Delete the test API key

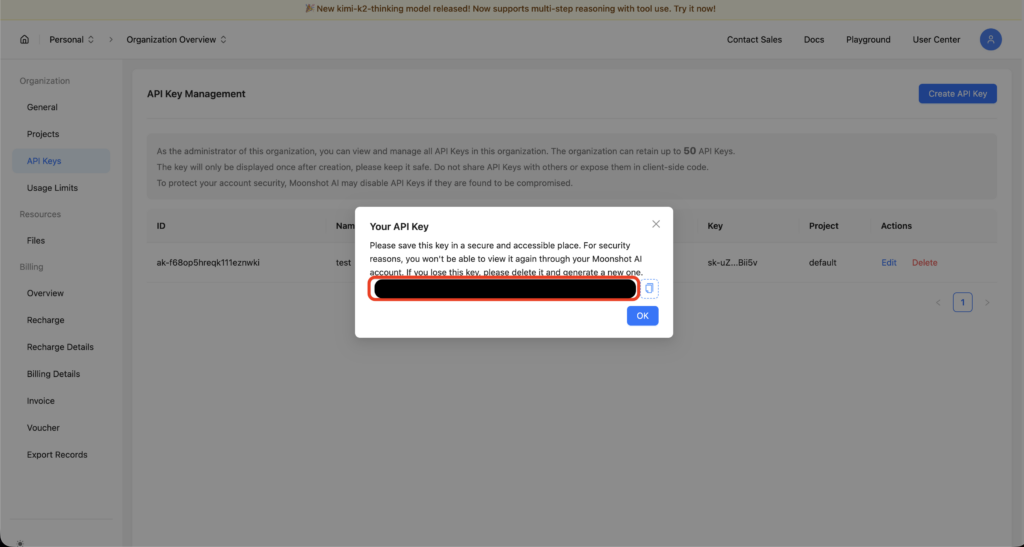924,263
